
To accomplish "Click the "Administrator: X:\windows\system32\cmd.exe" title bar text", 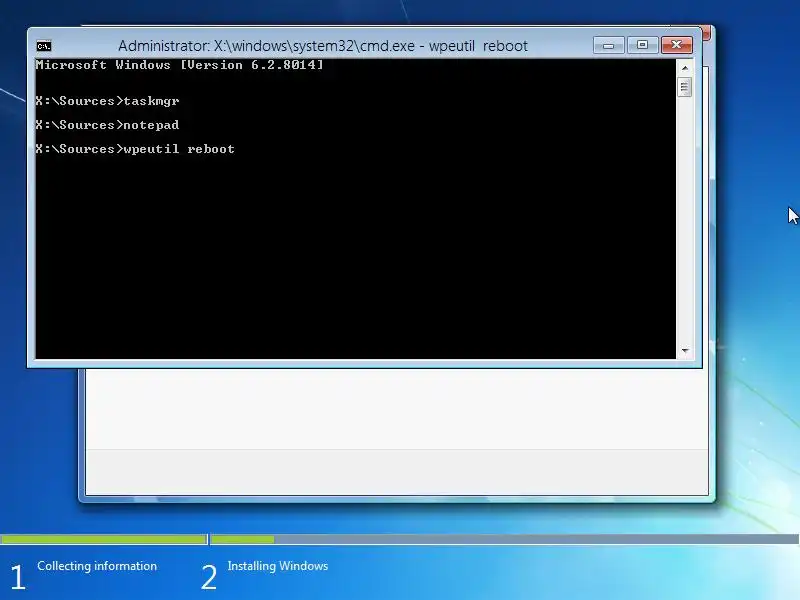I will tap(323, 46).
